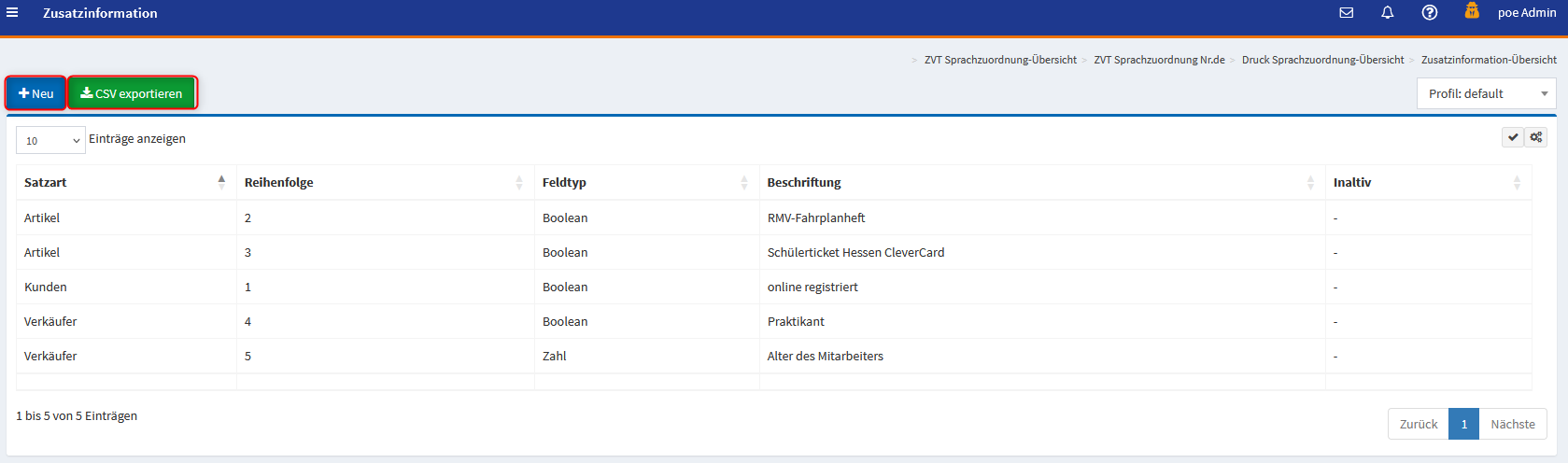Expand the entries per page dropdown
The width and height of the screenshot is (1568, 463).
pyautogui.click(x=50, y=140)
